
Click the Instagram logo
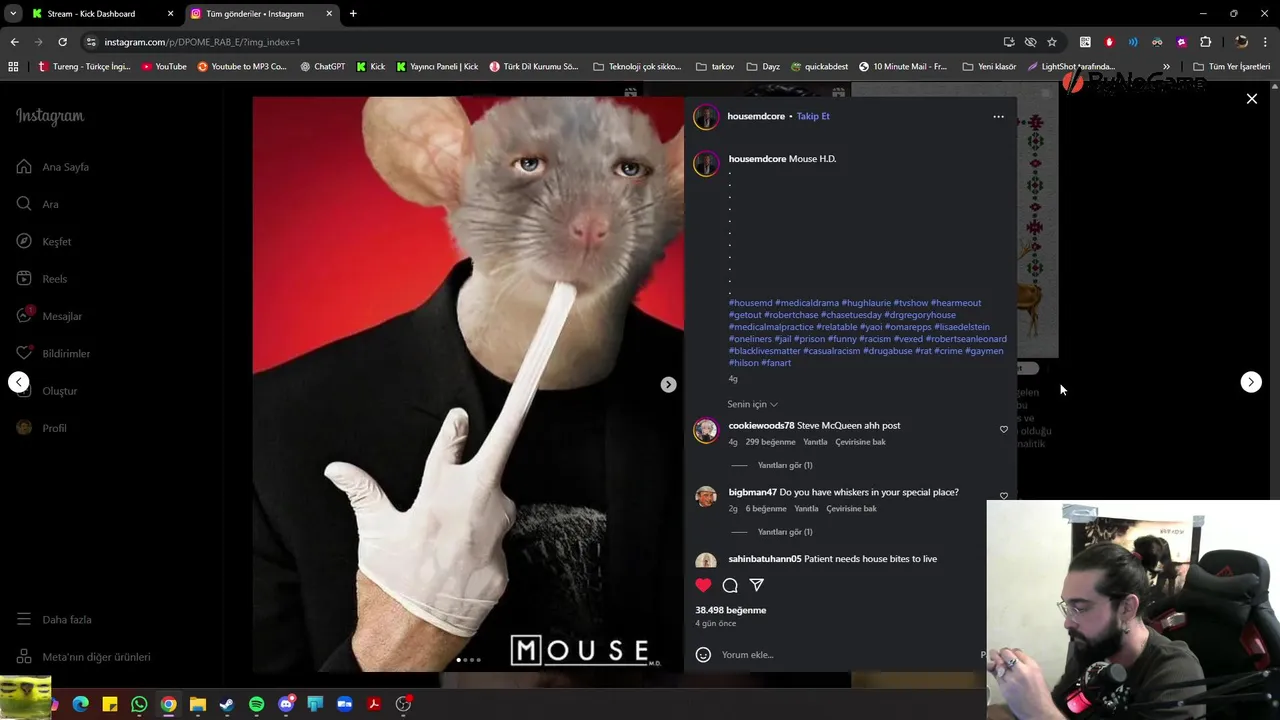(50, 116)
